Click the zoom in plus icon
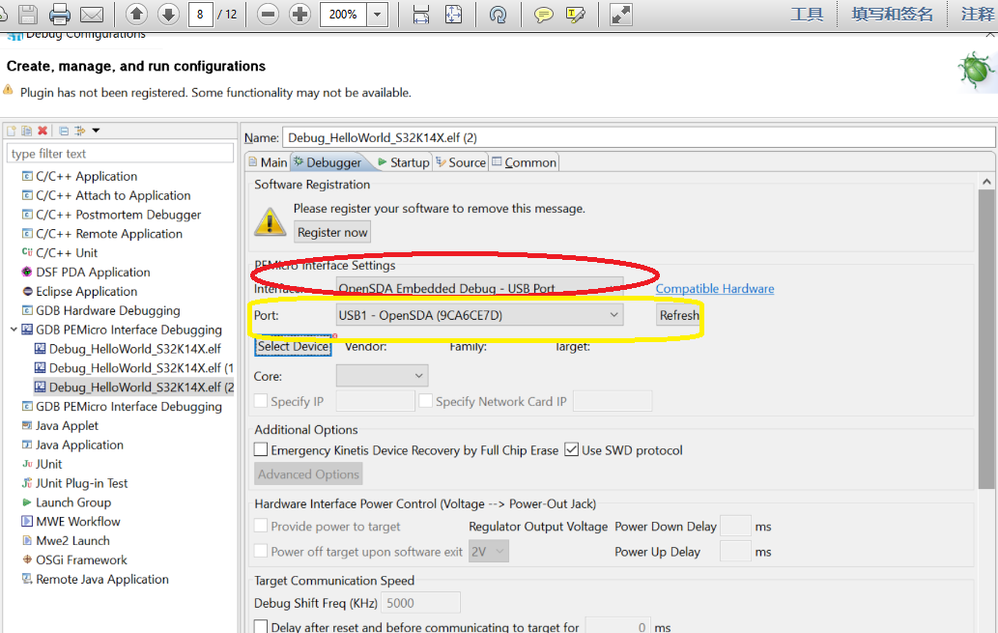 click(x=299, y=14)
